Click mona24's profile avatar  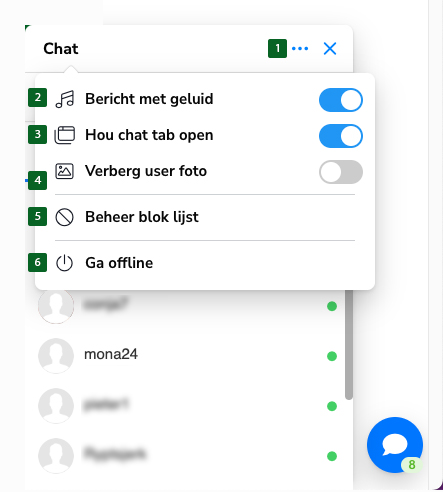pos(56,356)
